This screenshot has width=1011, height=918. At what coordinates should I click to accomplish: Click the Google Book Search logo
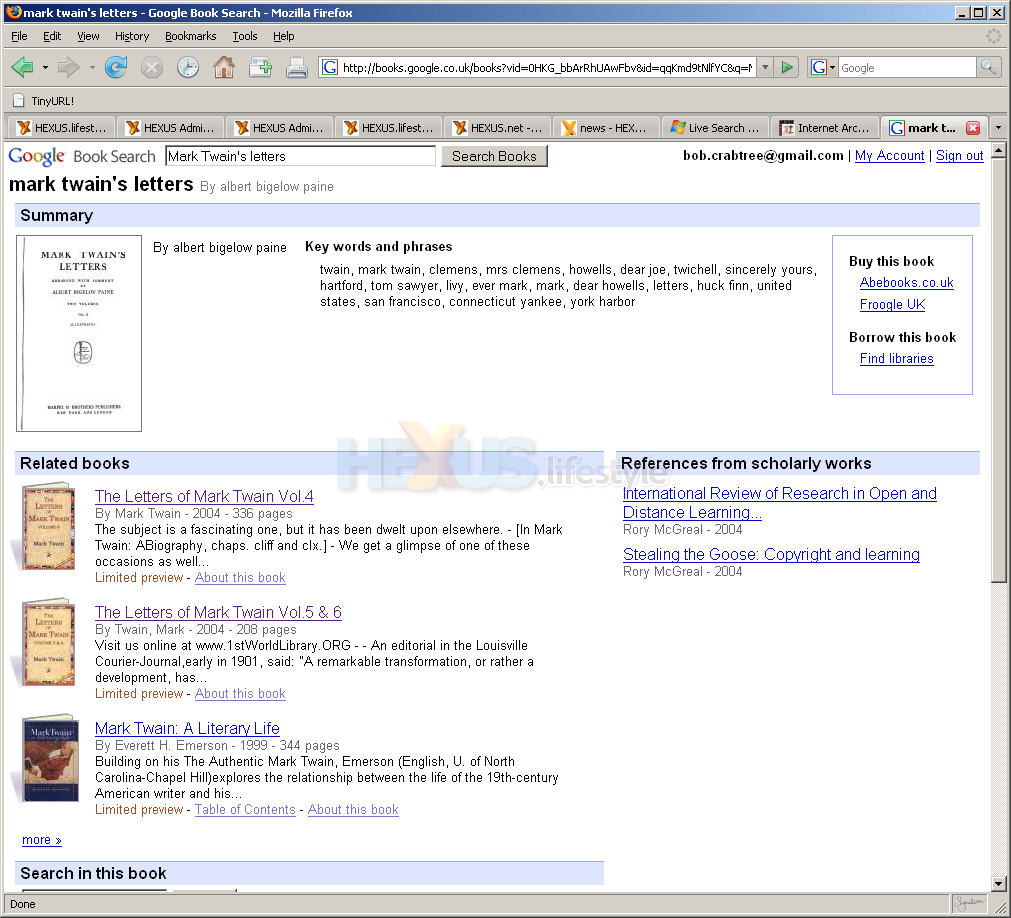coord(82,156)
